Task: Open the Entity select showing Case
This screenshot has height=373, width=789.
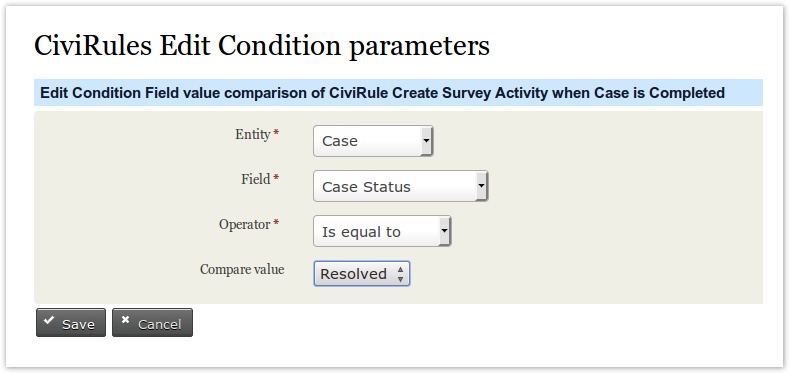Action: (x=373, y=141)
